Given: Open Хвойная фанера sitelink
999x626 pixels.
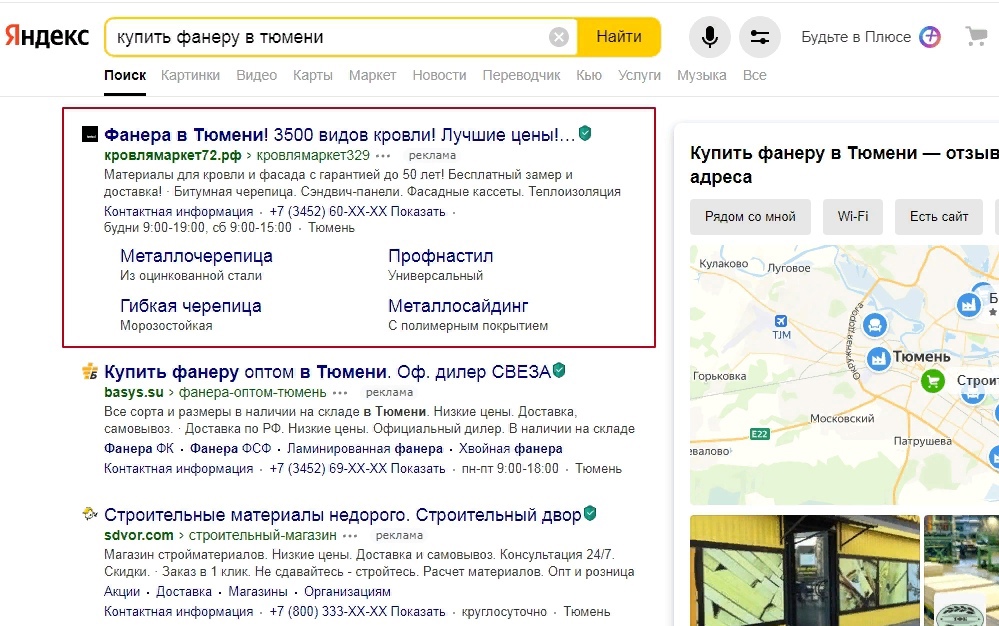Looking at the screenshot, I should tap(510, 448).
